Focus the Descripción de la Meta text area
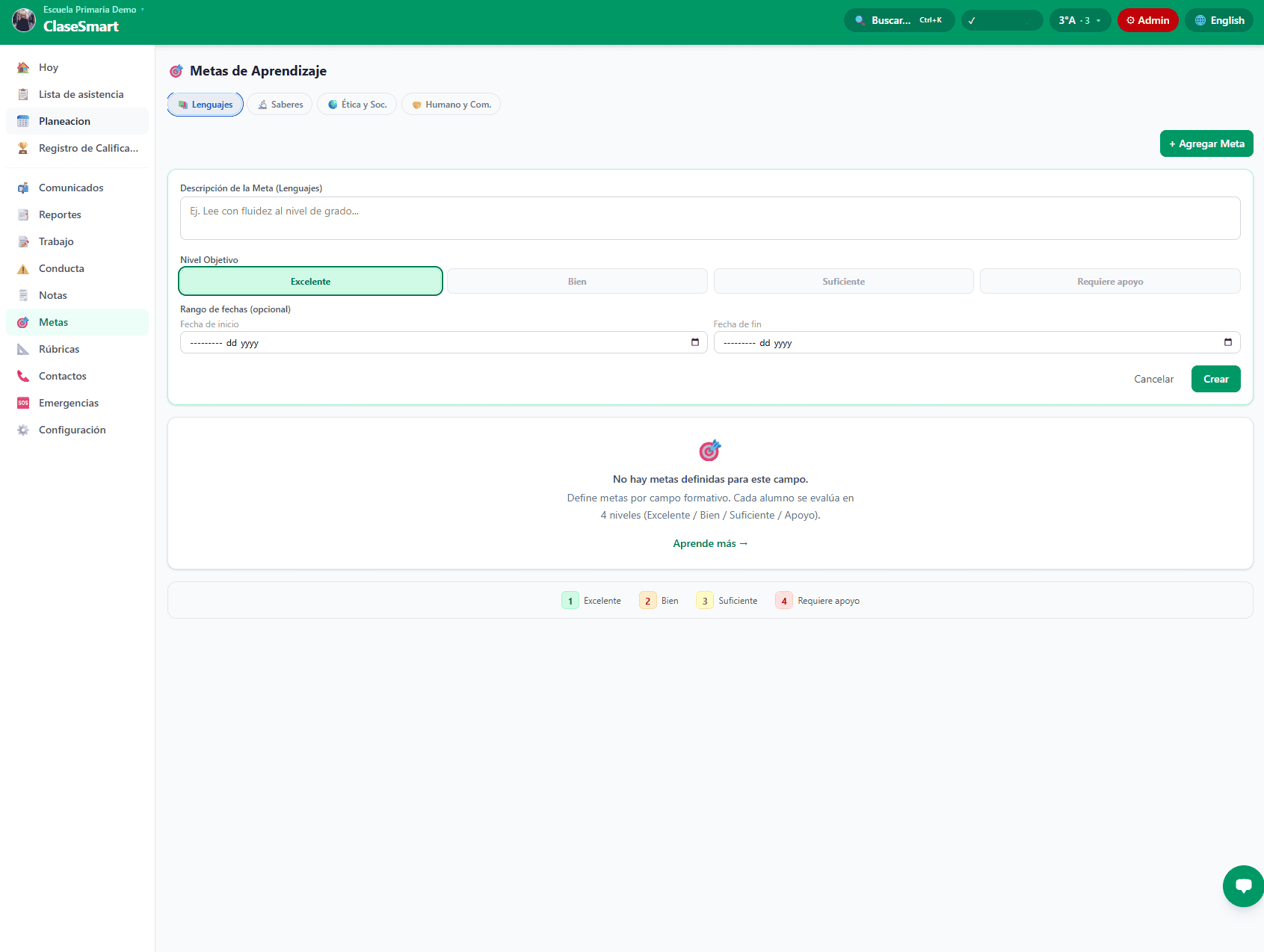 coord(710,218)
